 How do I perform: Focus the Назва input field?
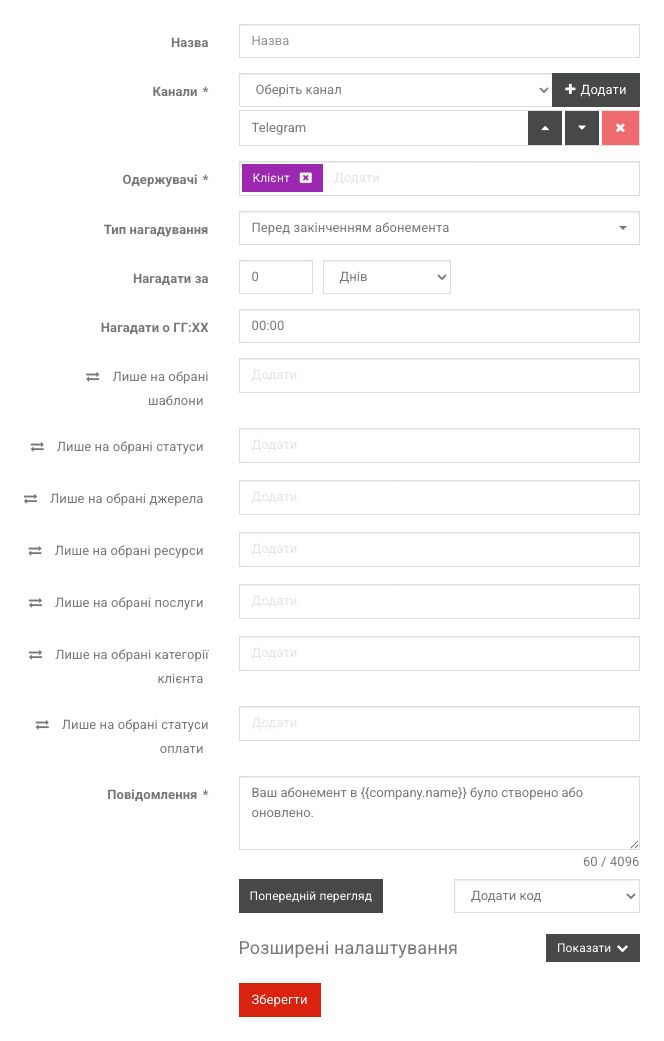click(x=439, y=41)
